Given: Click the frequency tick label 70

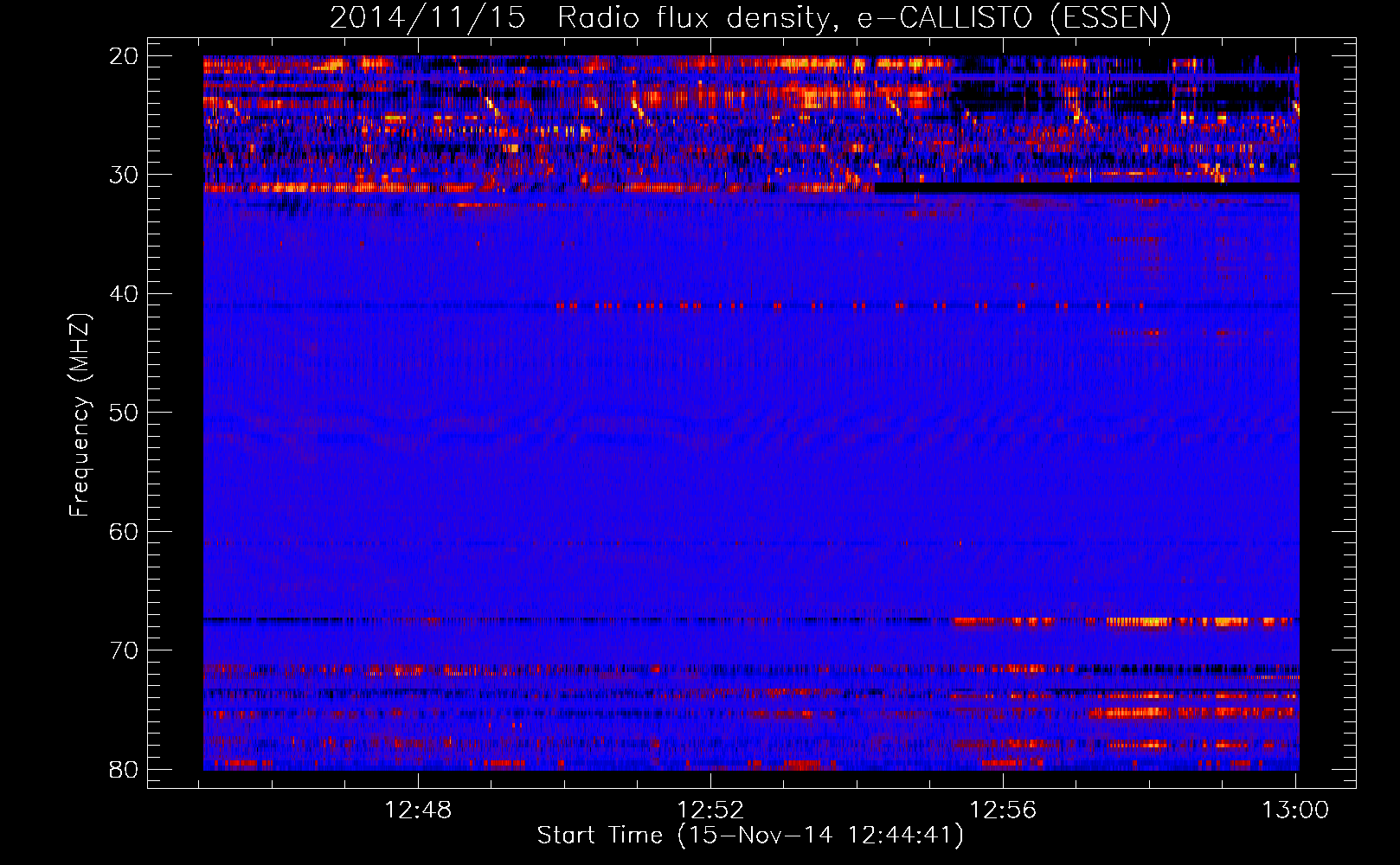Looking at the screenshot, I should (125, 650).
